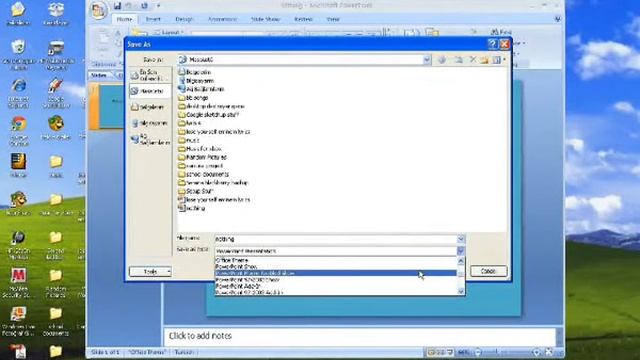
Task: Start Slide Show from status bar icon
Action: [450, 352]
